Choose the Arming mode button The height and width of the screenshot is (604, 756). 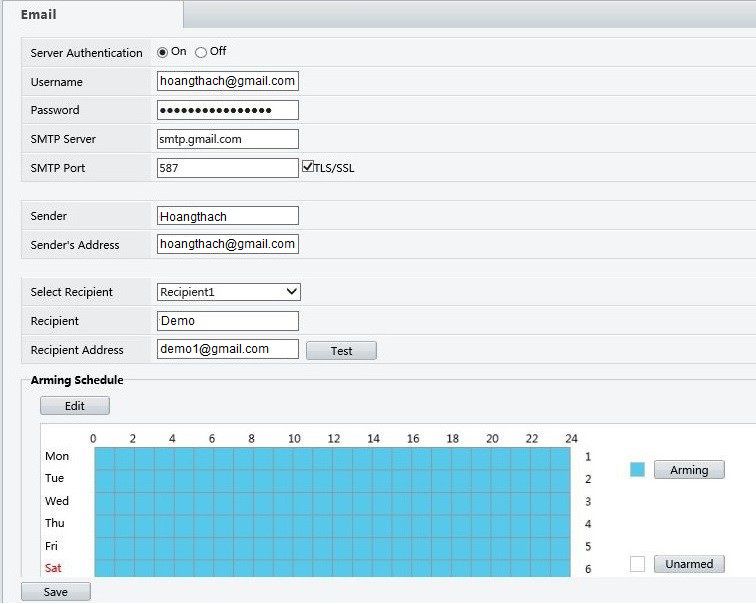[689, 470]
